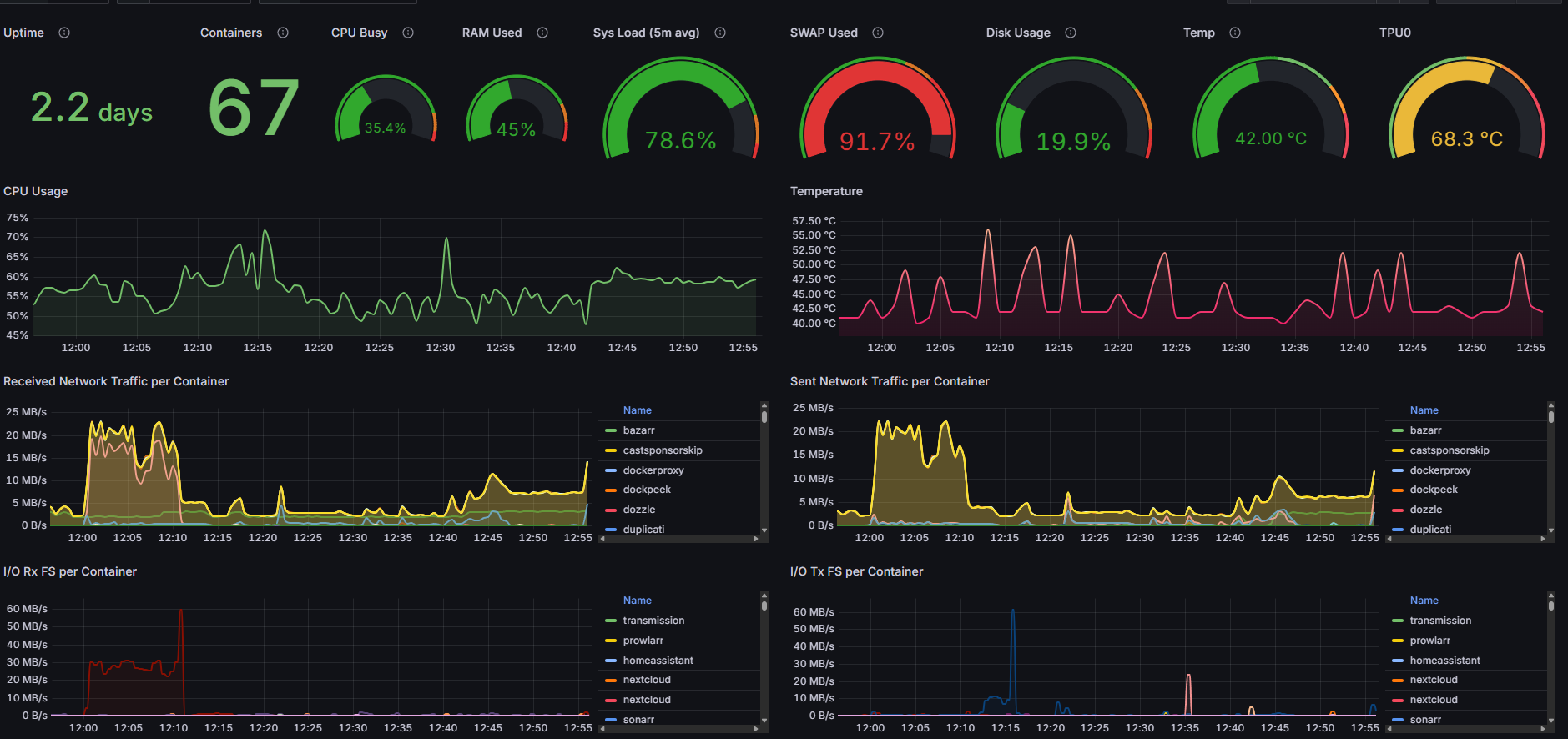
Task: Click the info icon beside RAM Used
Action: pyautogui.click(x=542, y=33)
